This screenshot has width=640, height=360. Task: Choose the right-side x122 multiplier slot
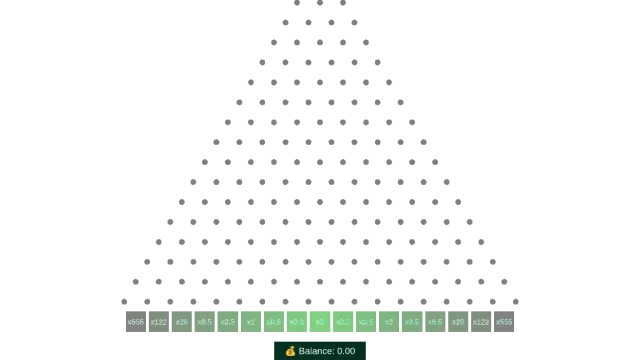pyautogui.click(x=481, y=322)
